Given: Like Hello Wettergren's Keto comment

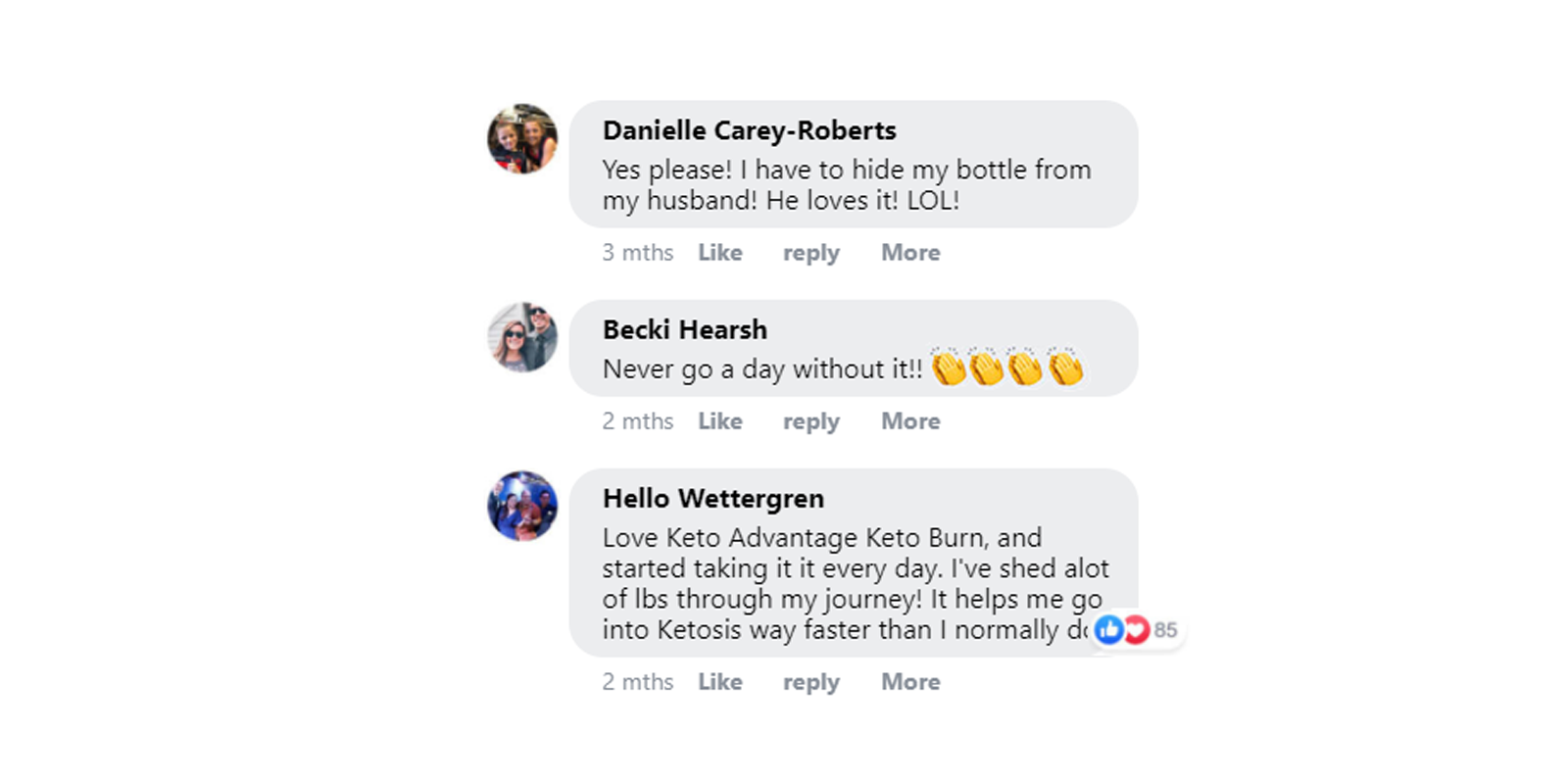Looking at the screenshot, I should coord(719,682).
